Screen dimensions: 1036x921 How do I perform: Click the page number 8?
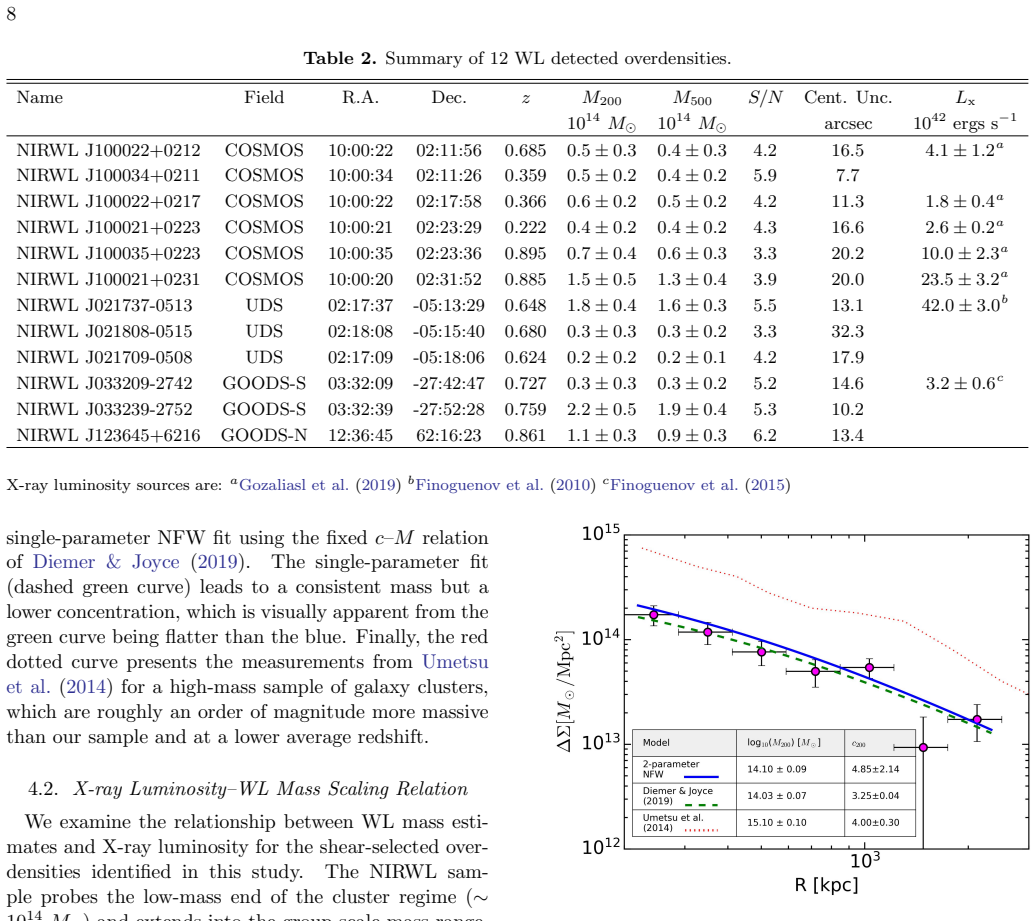(x=11, y=14)
